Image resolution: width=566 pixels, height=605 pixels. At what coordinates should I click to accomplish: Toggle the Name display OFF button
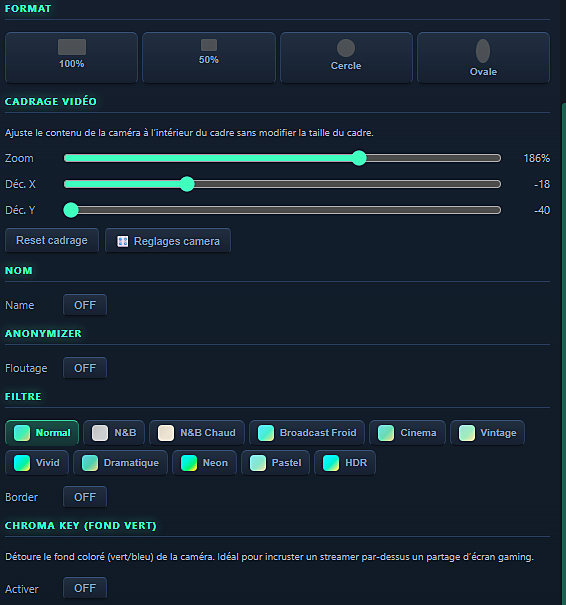85,305
